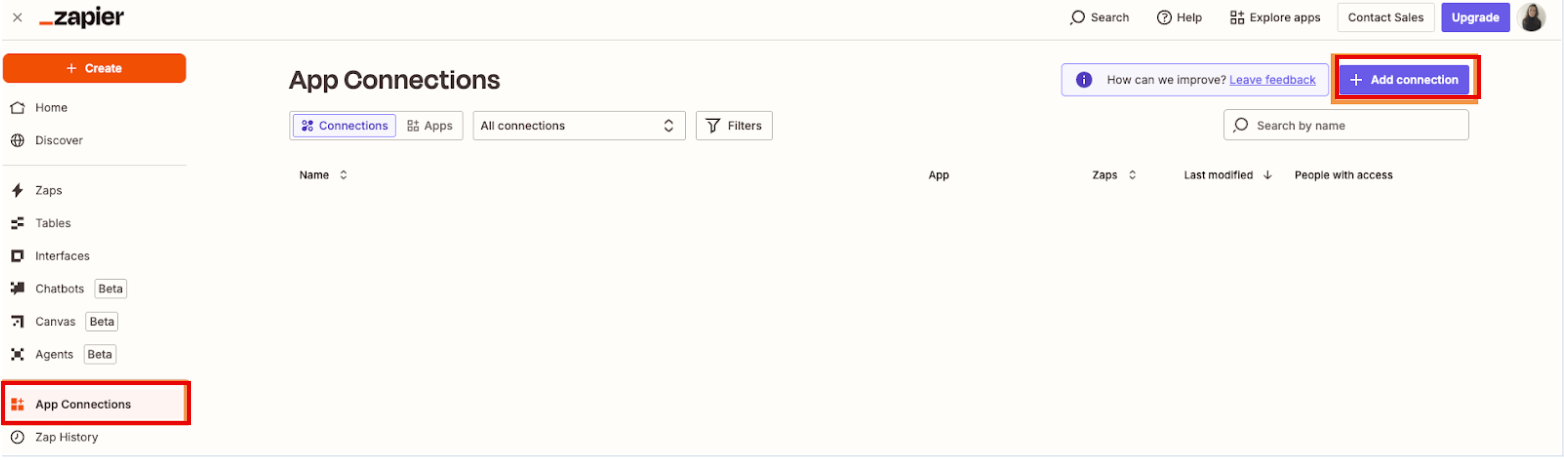1564x460 pixels.
Task: Switch to the Connections tab
Action: 344,126
